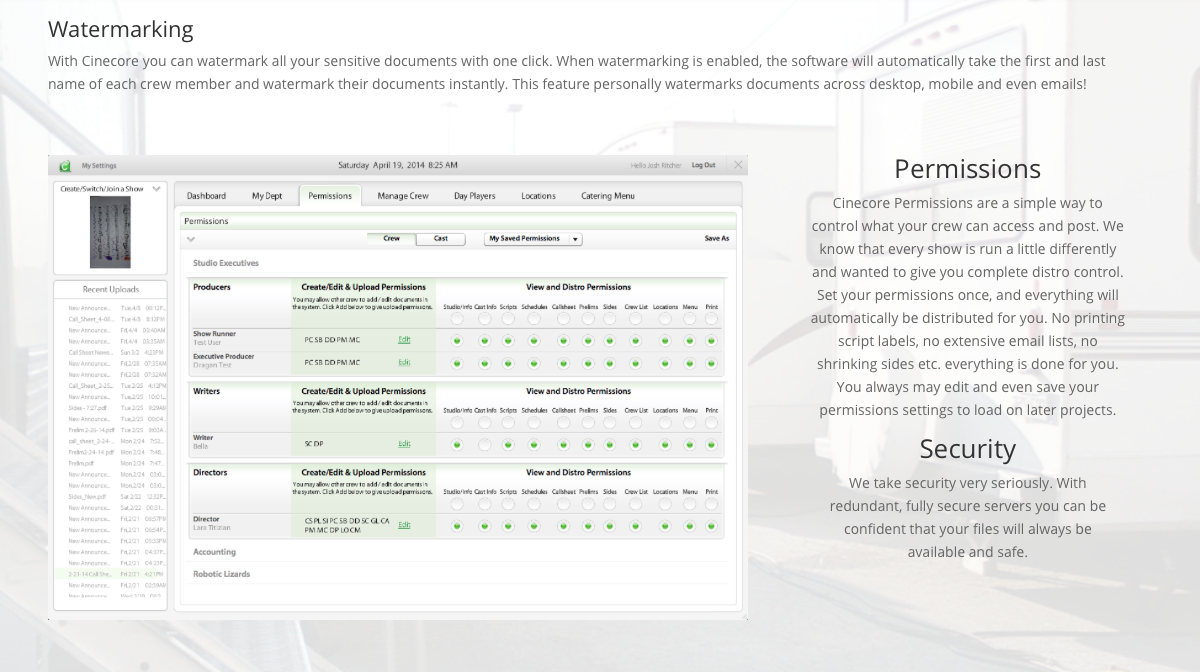This screenshot has height=672, width=1200.
Task: Edit upload permissions for Executive Producer
Action: [x=404, y=362]
